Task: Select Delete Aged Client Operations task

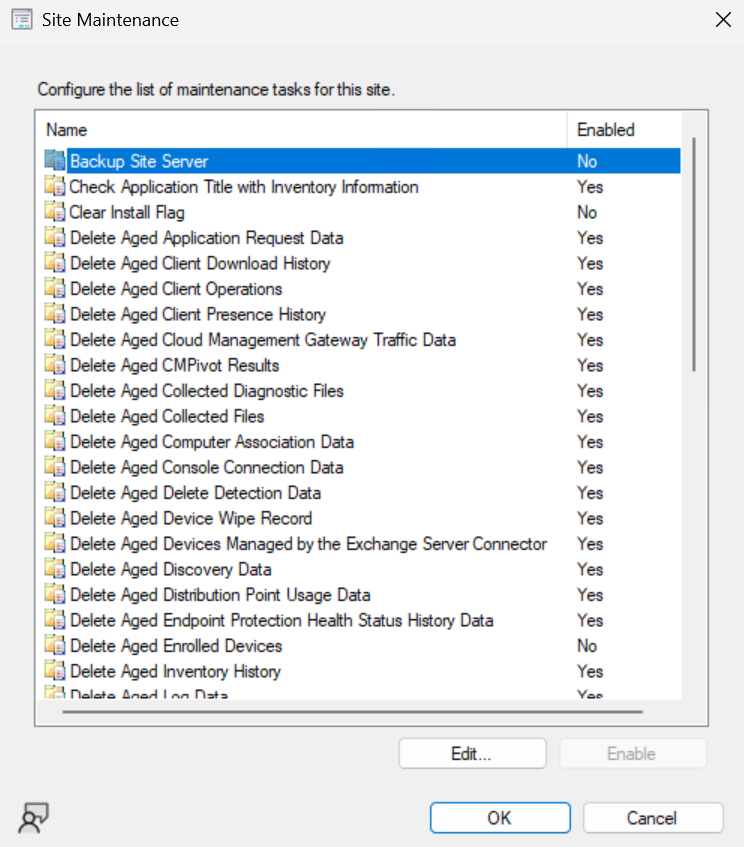Action: [x=176, y=289]
